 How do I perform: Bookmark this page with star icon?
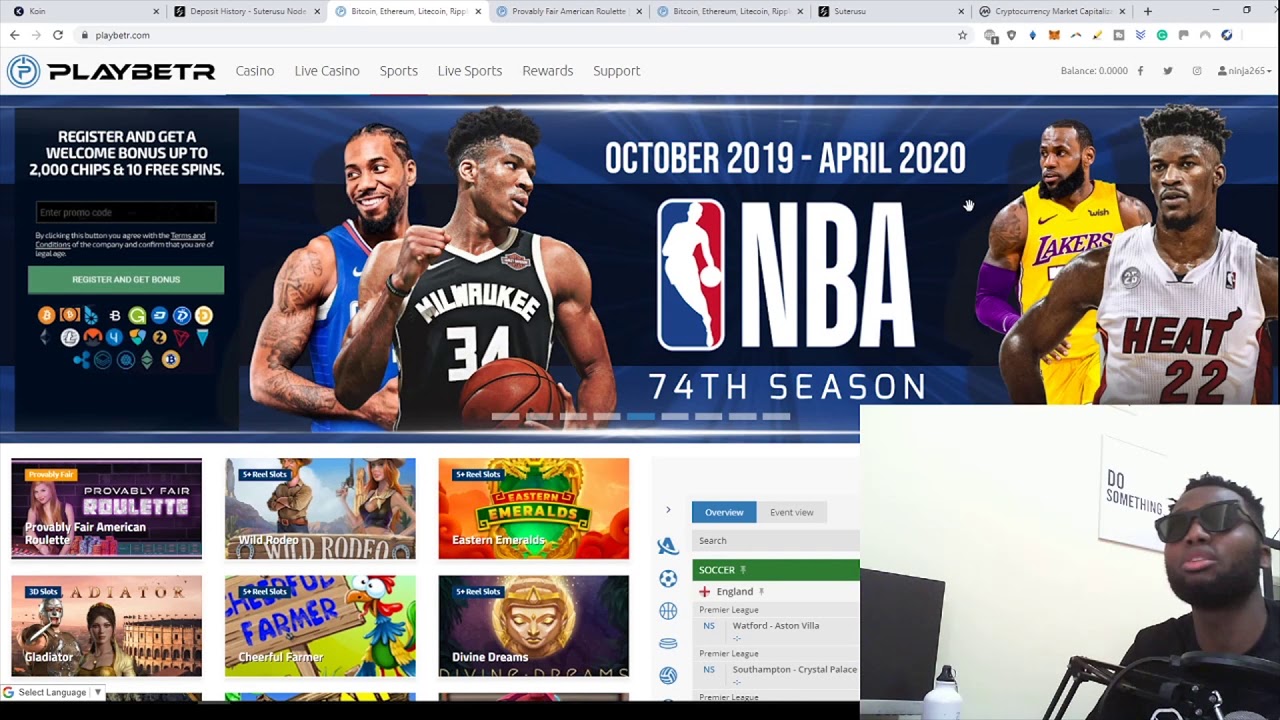(962, 35)
